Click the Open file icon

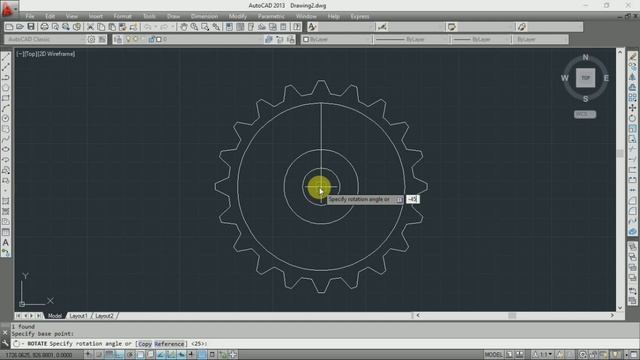pos(20,27)
